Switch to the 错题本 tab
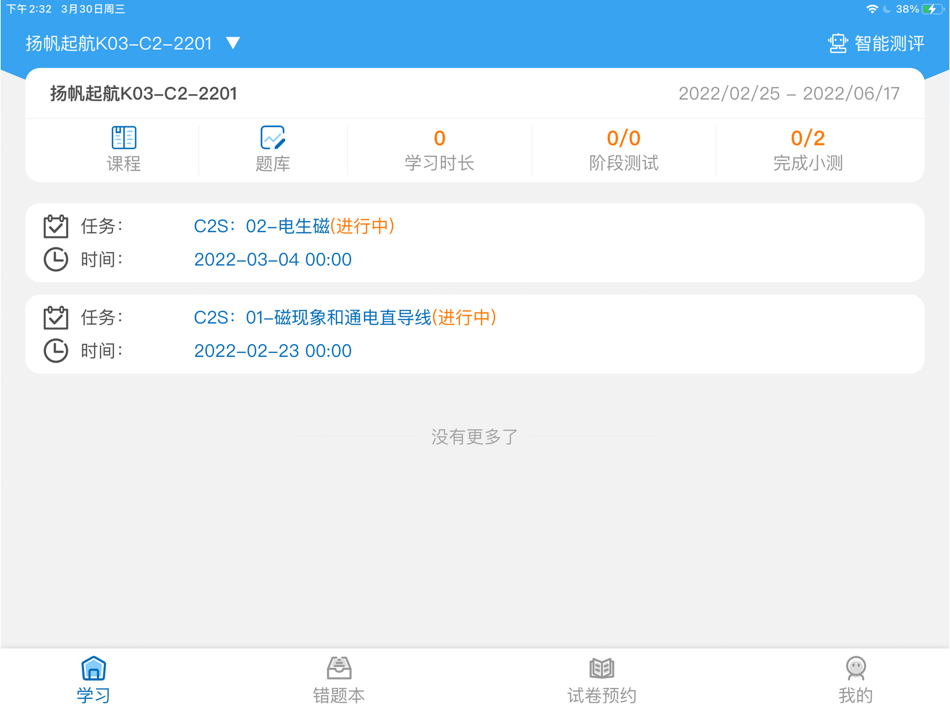This screenshot has height=712, width=950. [339, 678]
